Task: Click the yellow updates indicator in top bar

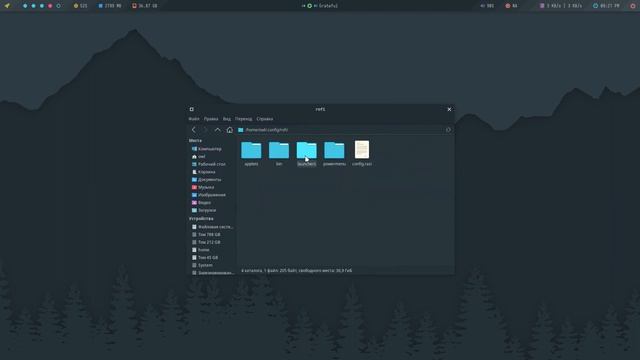Action: pyautogui.click(x=80, y=6)
